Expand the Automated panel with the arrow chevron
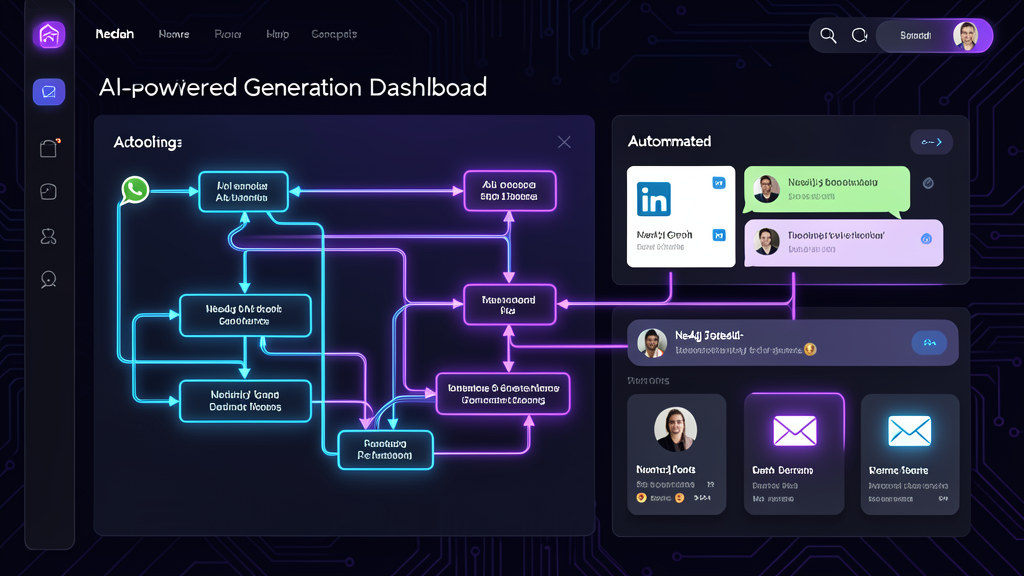The image size is (1024, 576). click(x=930, y=142)
